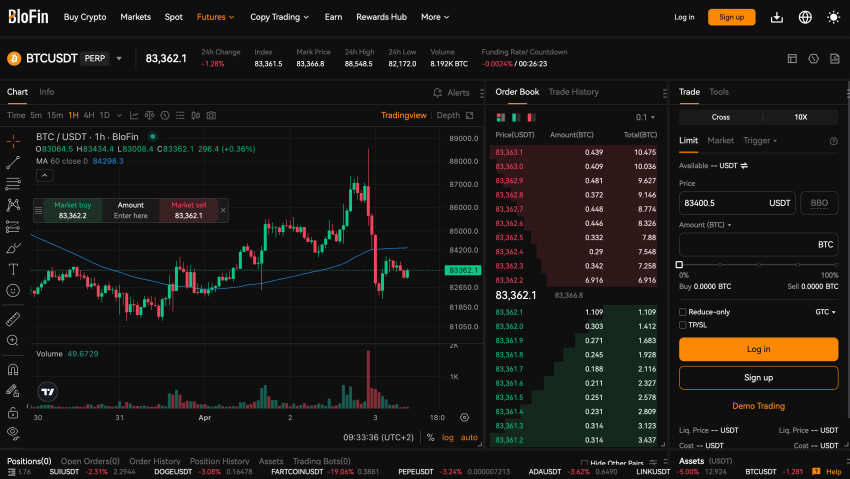Show both bids and asks in order book
850x479 pixels.
click(x=501, y=118)
